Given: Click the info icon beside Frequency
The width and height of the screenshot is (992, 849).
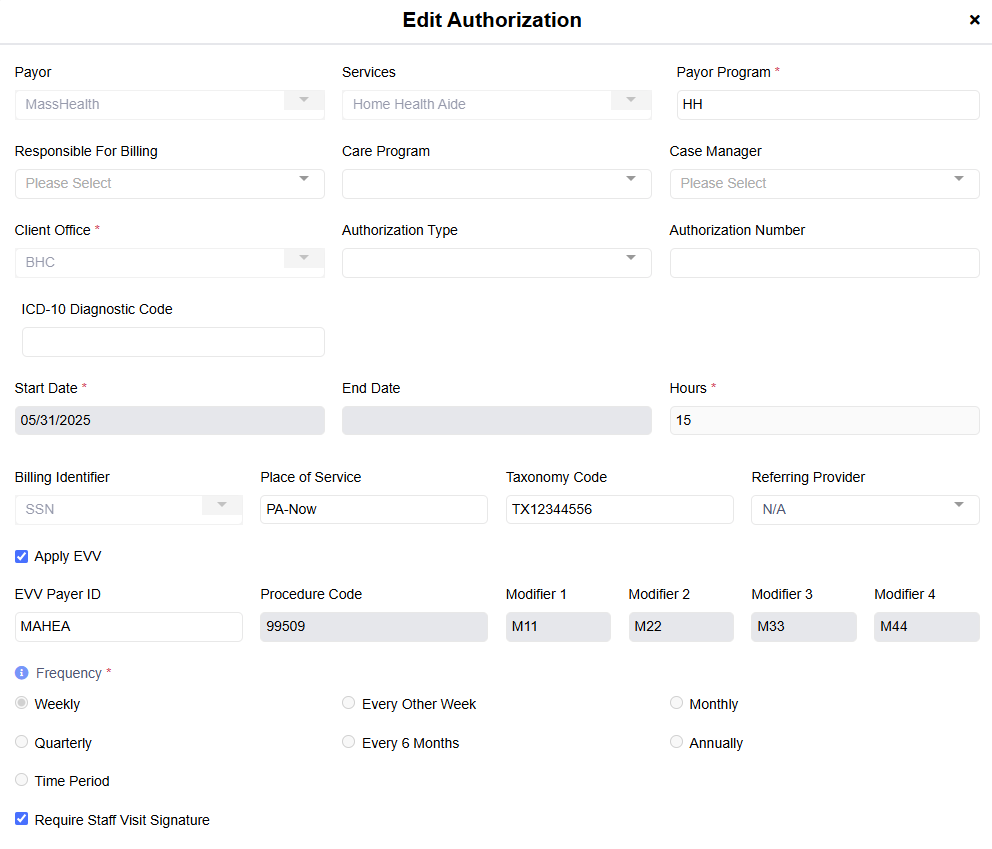Looking at the screenshot, I should [x=20, y=673].
